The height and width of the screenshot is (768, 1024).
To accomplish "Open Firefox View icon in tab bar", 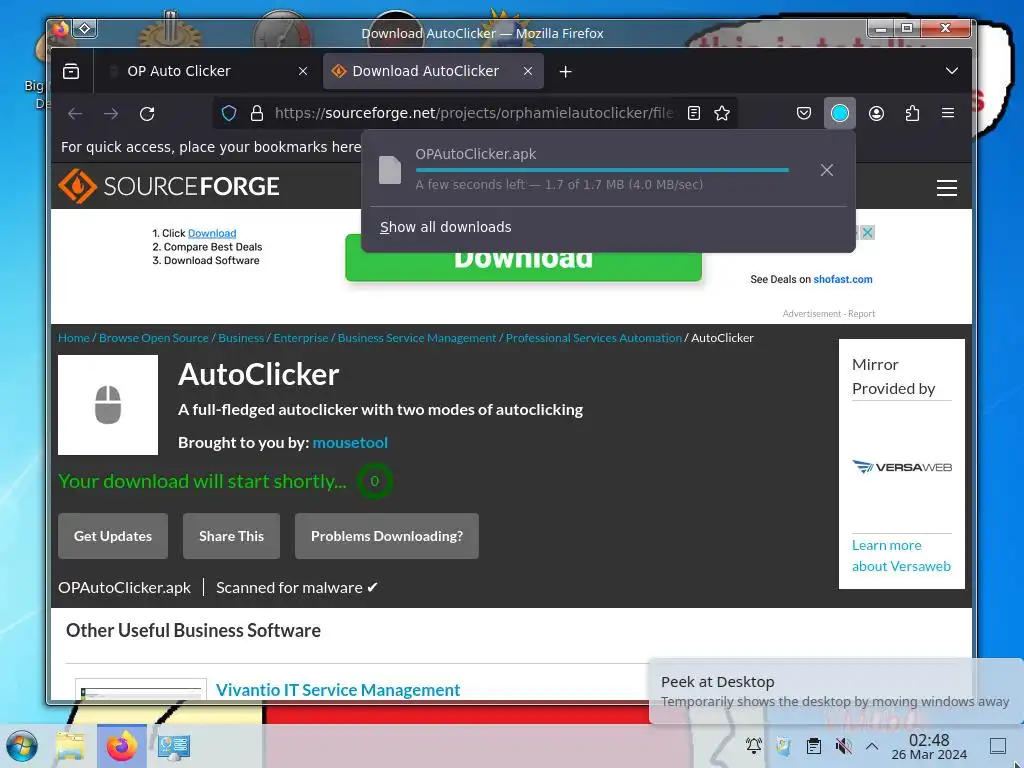I will pyautogui.click(x=71, y=71).
